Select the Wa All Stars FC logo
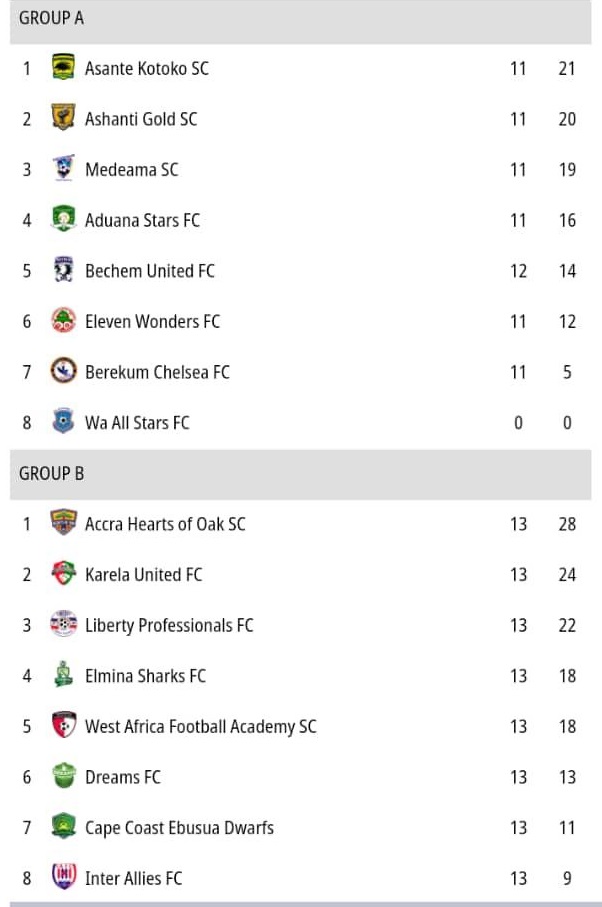The height and width of the screenshot is (907, 602). [x=64, y=422]
